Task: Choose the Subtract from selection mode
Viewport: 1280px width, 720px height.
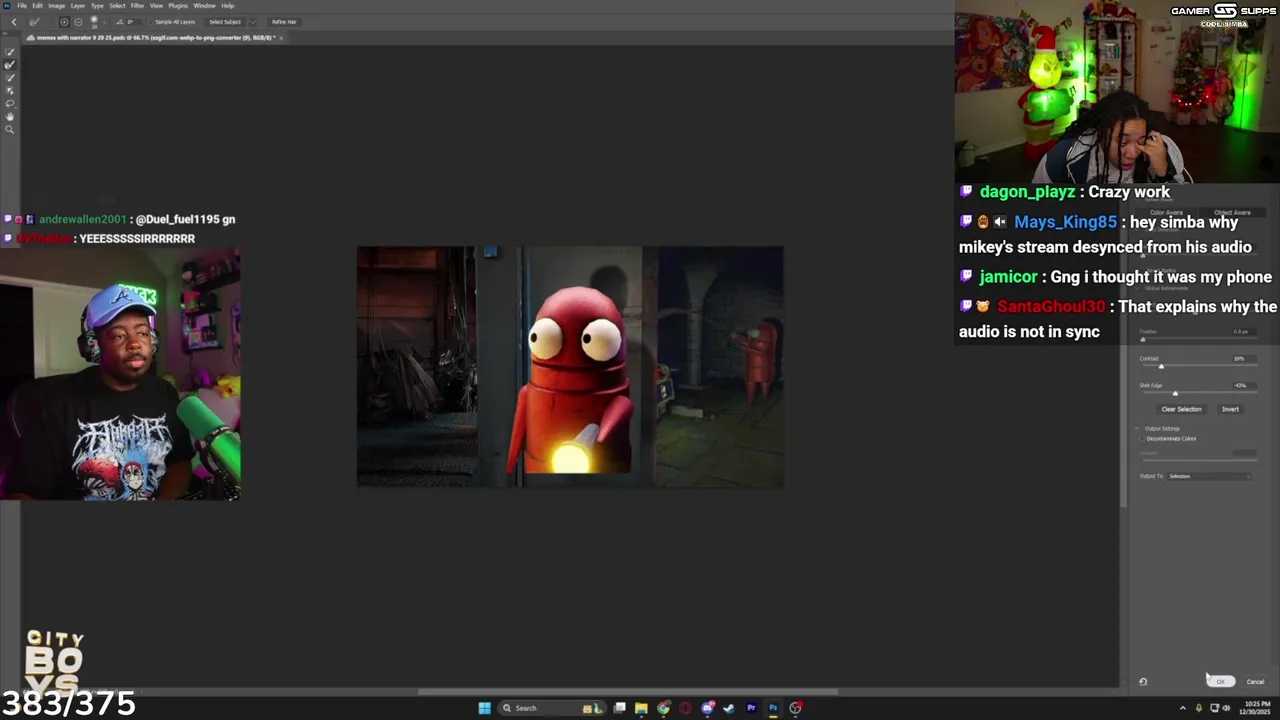Action: click(x=78, y=22)
